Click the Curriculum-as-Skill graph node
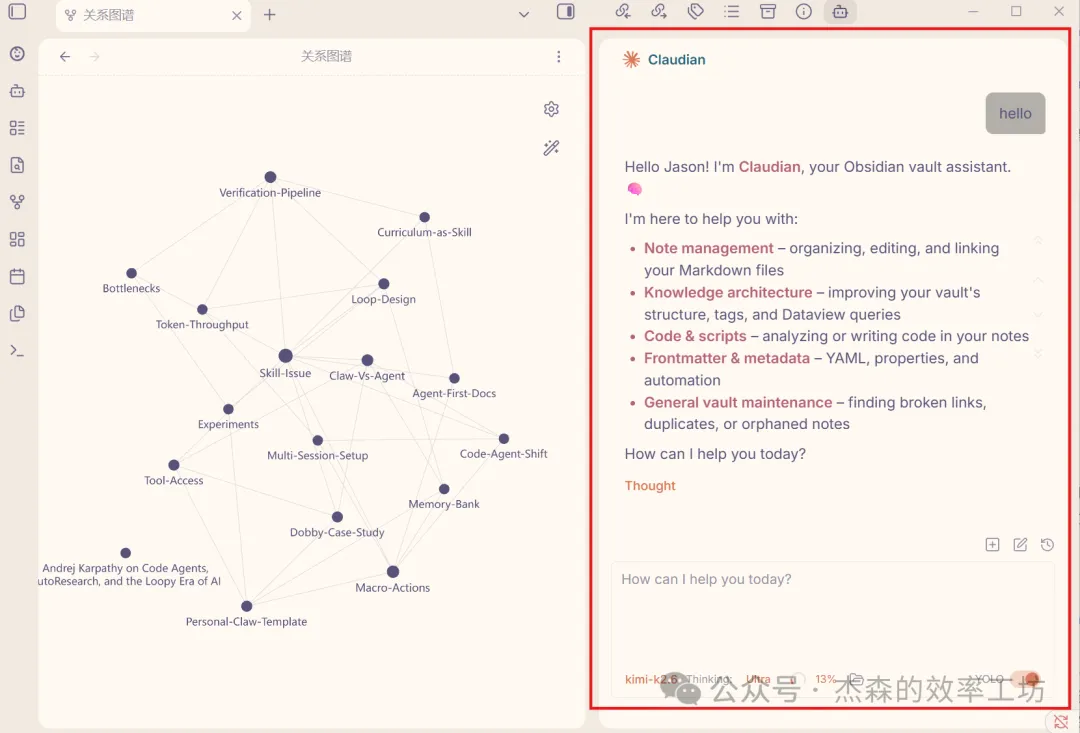1080x733 pixels. (424, 217)
